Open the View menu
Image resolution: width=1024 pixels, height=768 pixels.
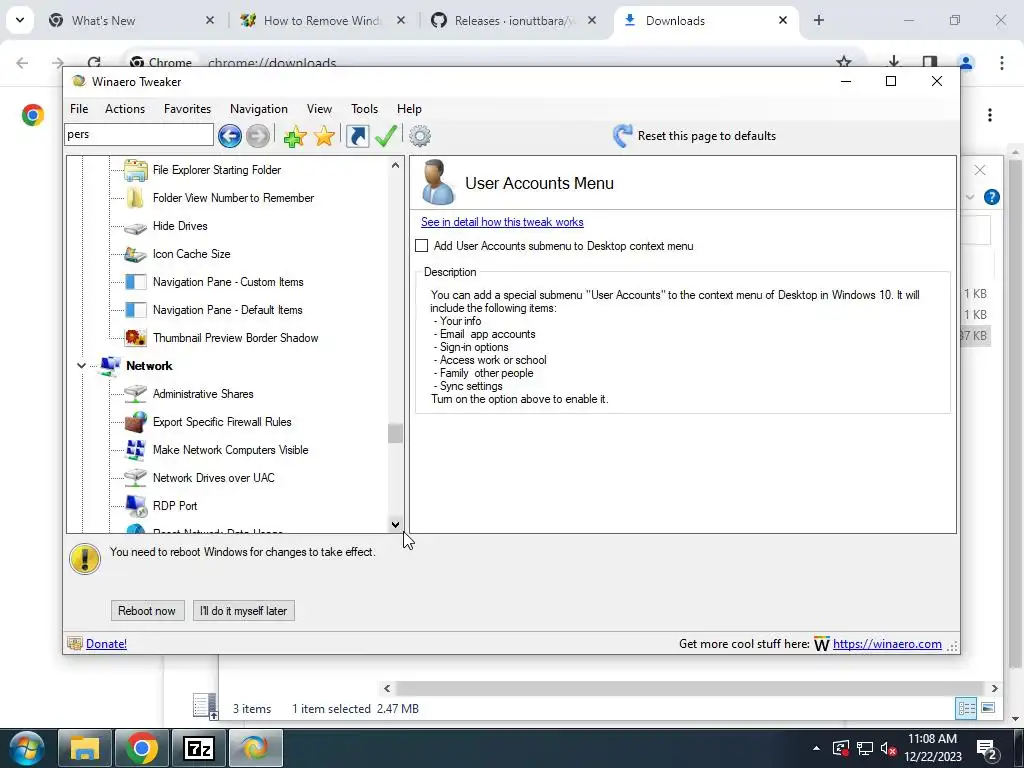click(x=319, y=109)
